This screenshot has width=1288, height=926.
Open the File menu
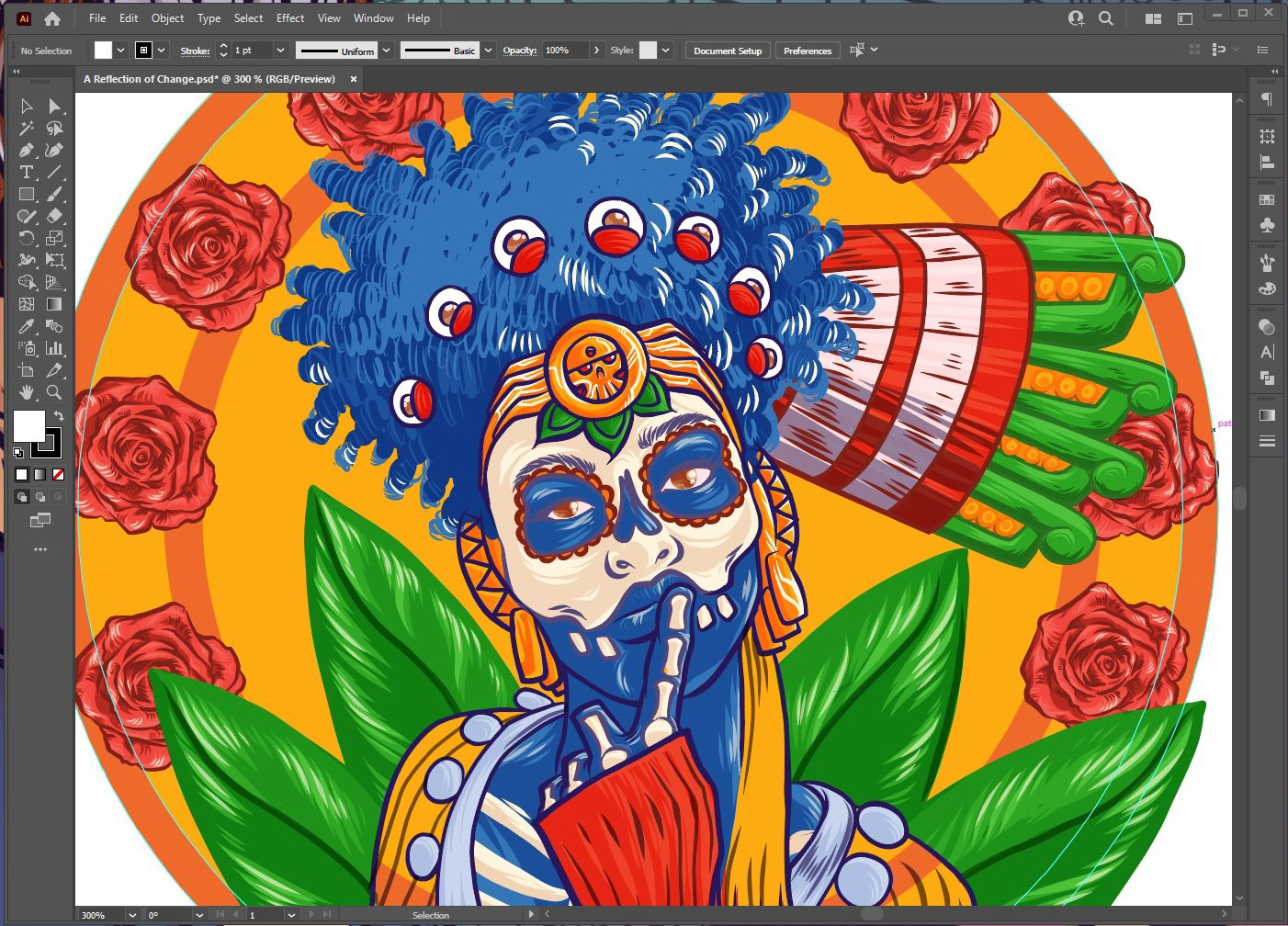[97, 17]
